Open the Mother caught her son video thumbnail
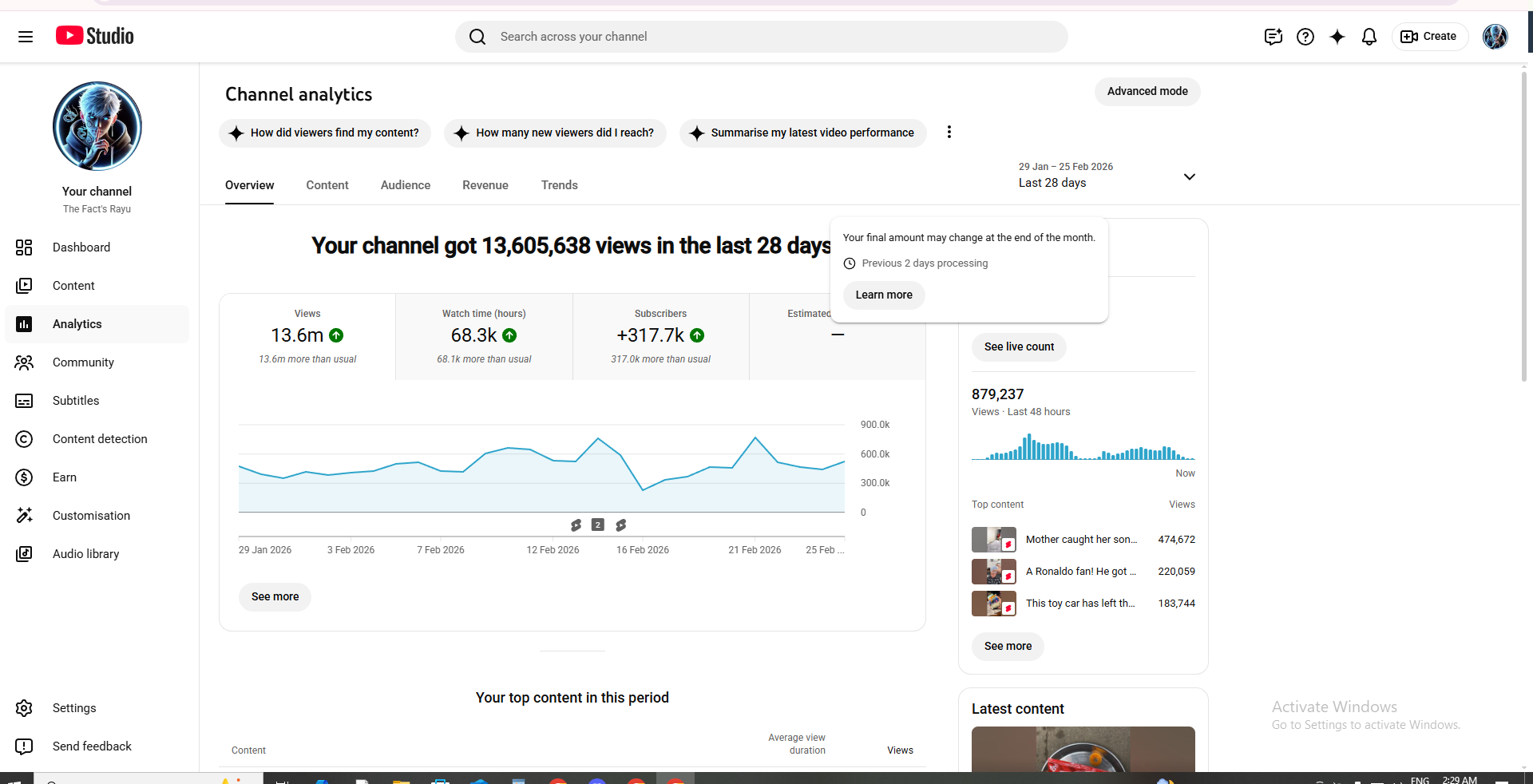Image resolution: width=1533 pixels, height=784 pixels. tap(993, 540)
